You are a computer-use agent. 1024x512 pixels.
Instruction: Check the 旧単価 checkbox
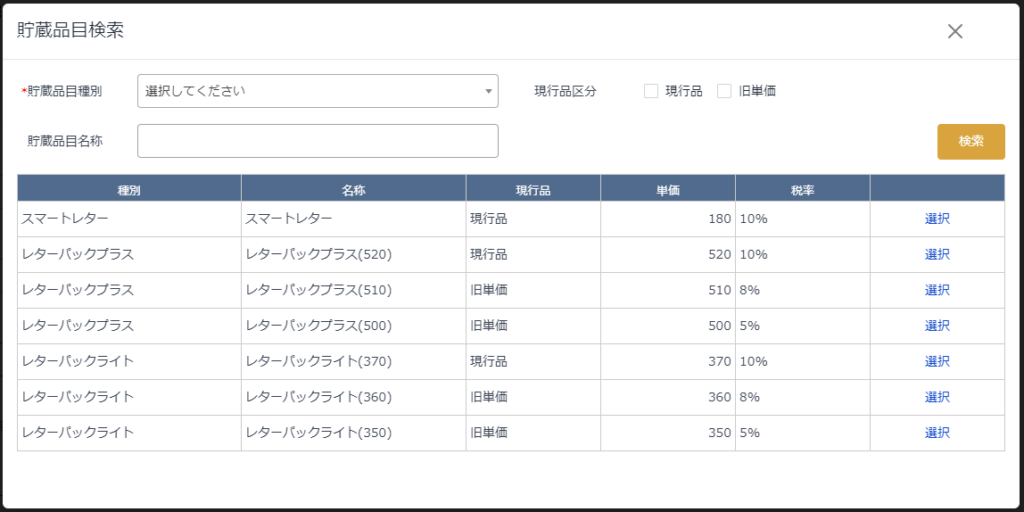[x=724, y=91]
